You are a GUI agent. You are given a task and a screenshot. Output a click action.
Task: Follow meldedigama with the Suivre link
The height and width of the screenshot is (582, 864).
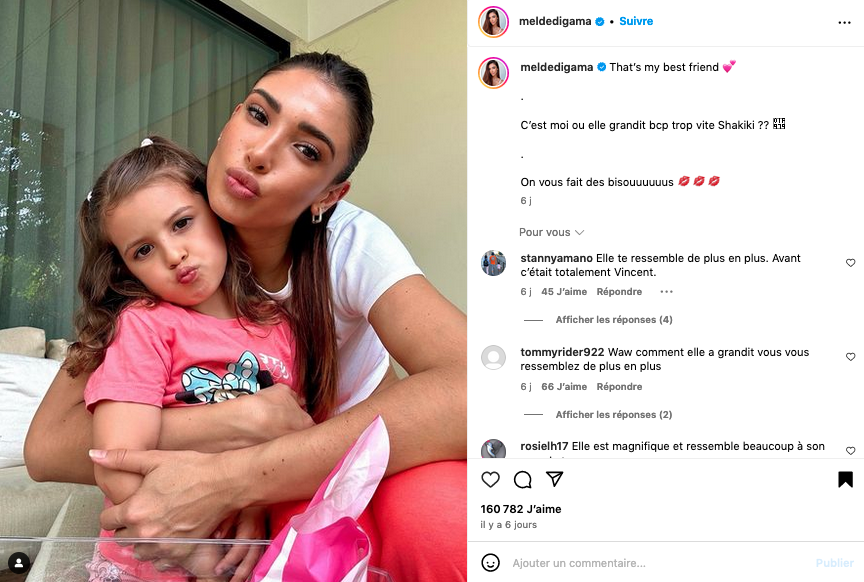pyautogui.click(x=636, y=21)
